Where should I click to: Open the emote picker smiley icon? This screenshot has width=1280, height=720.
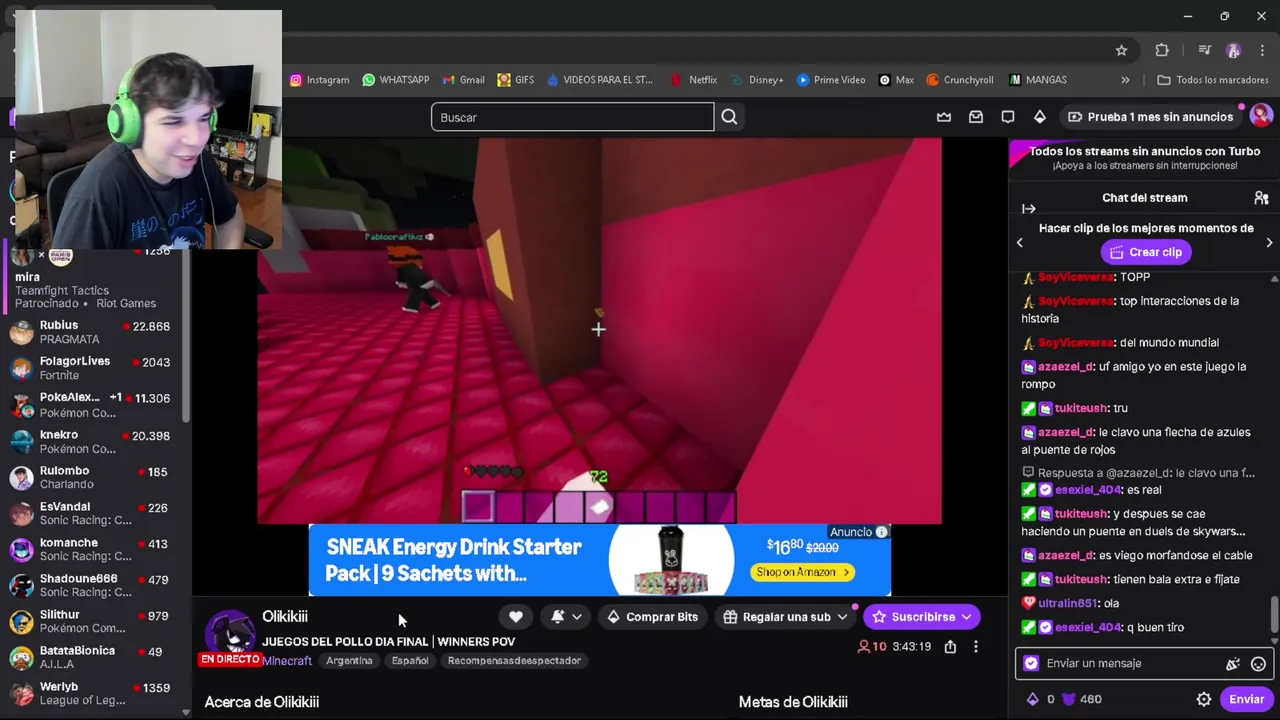click(x=1258, y=664)
